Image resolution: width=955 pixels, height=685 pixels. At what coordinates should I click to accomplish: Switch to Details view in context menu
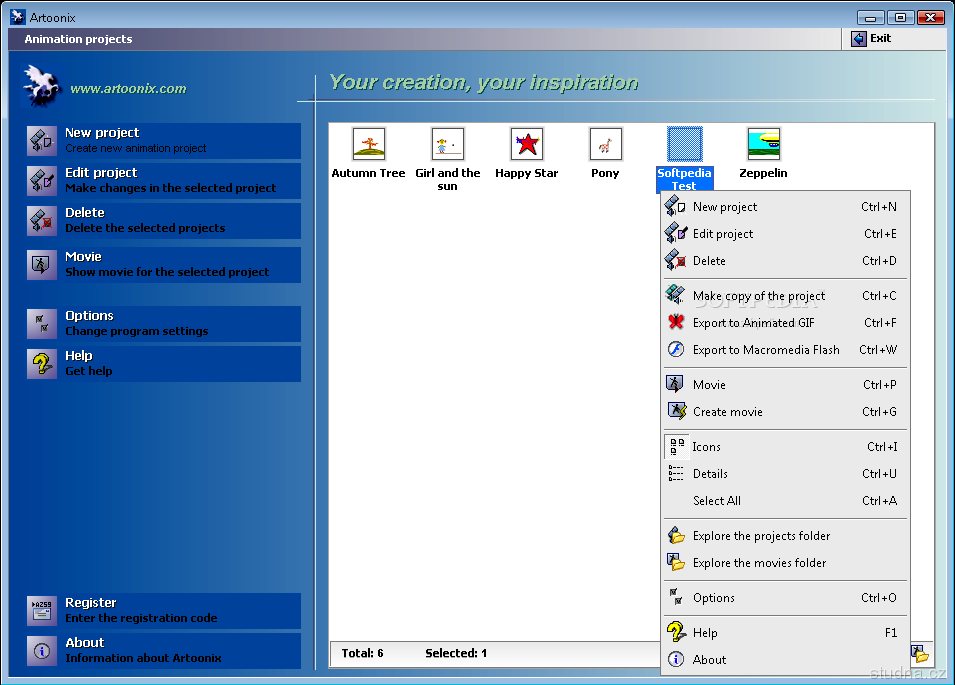(x=710, y=474)
